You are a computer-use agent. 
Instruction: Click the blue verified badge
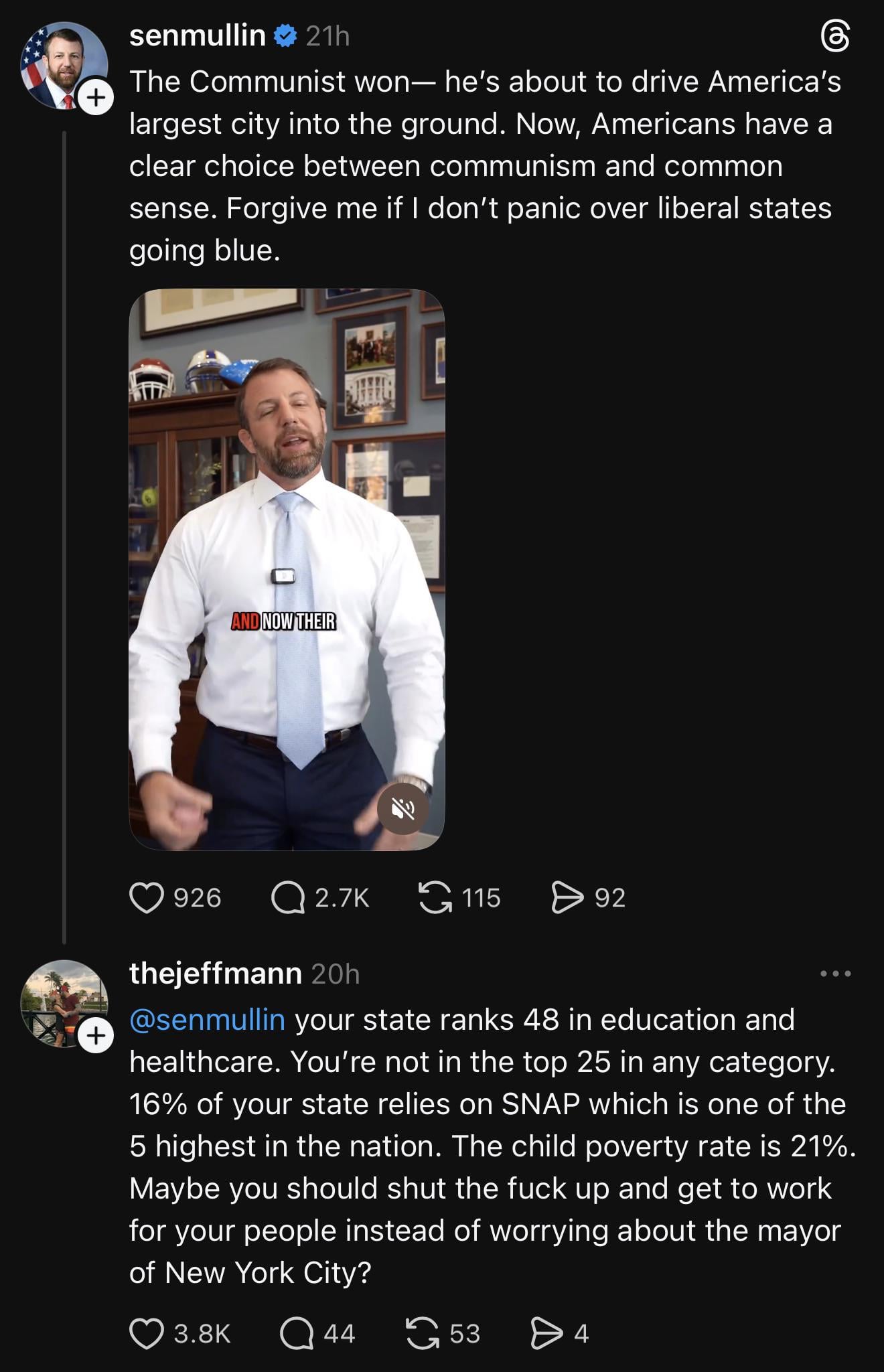tap(286, 35)
